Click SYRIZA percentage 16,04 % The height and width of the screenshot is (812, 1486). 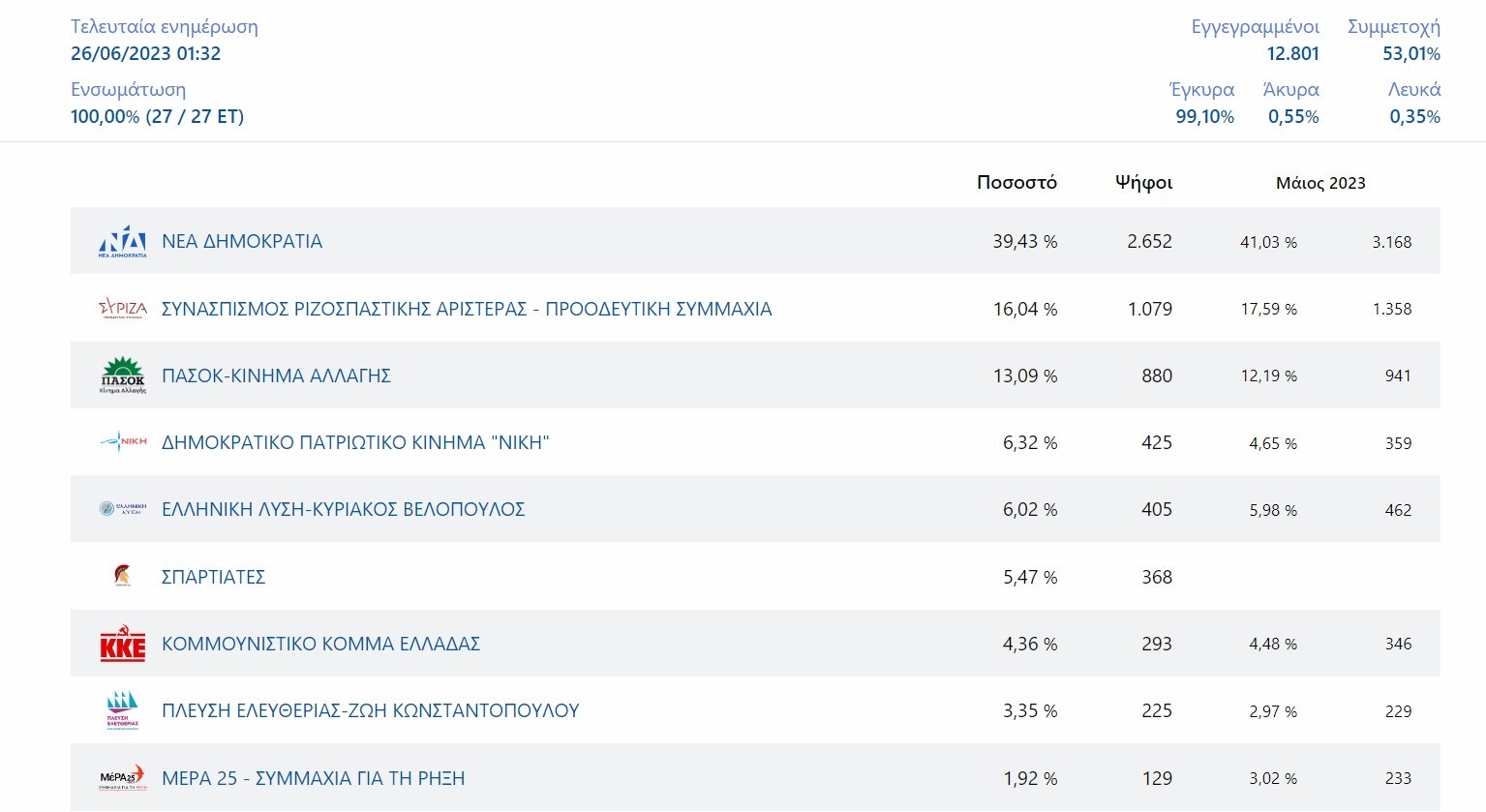click(x=1024, y=309)
